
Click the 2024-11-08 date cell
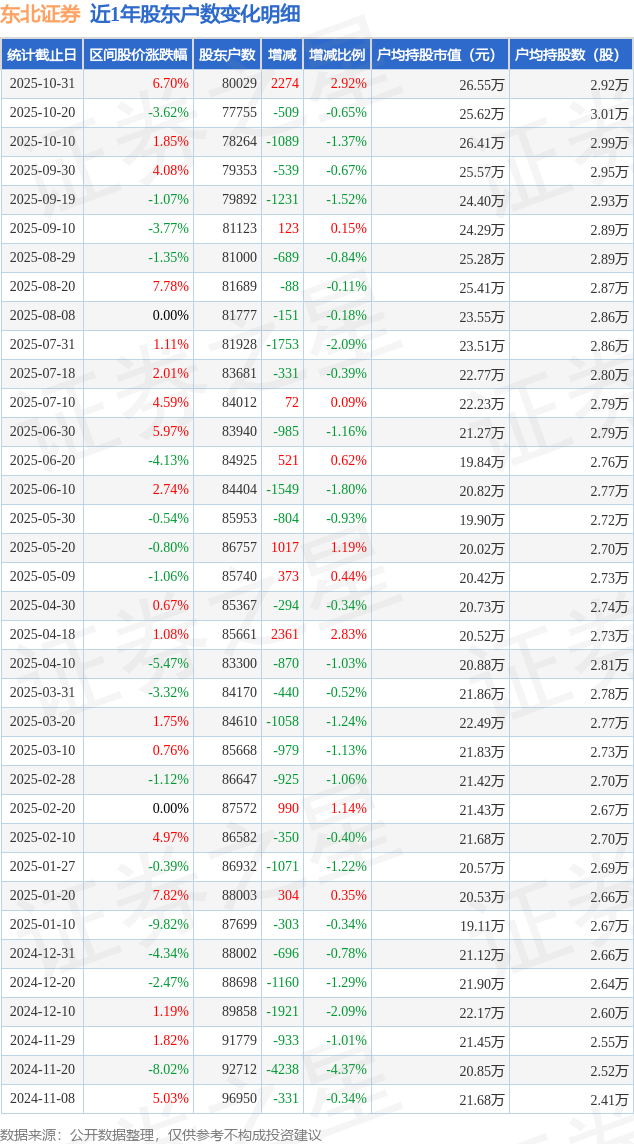(42, 1099)
